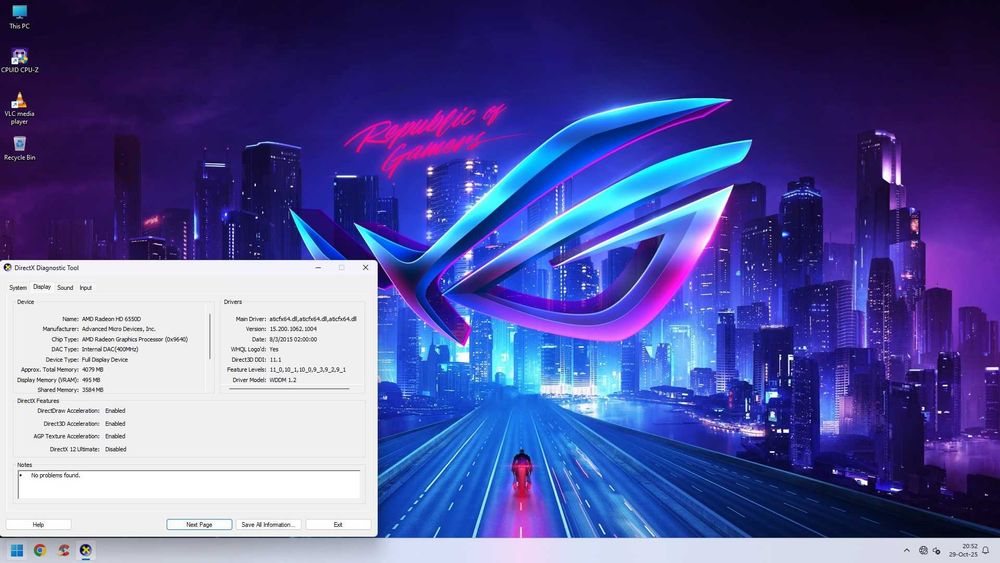
Task: Click the No problems found note
Action: [55, 475]
